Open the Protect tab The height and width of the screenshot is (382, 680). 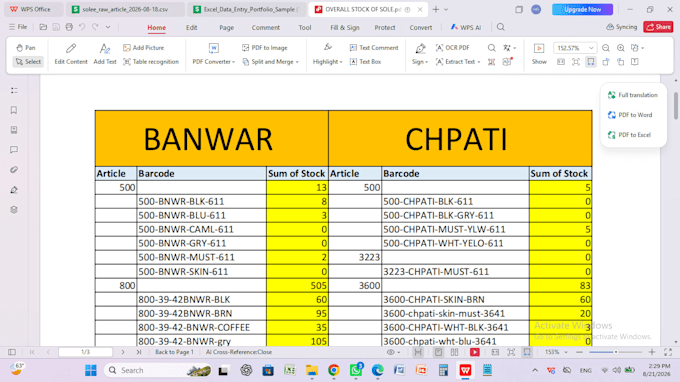pyautogui.click(x=385, y=27)
